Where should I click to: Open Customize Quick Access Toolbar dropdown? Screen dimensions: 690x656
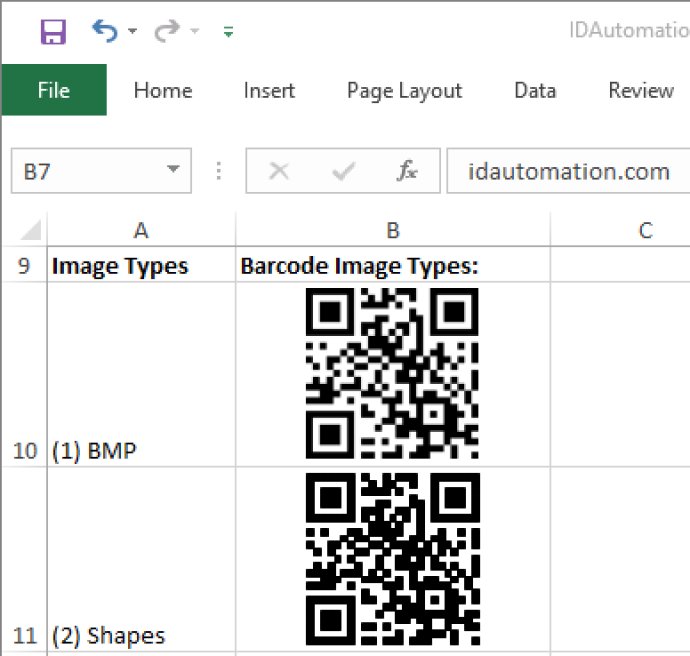click(x=228, y=32)
